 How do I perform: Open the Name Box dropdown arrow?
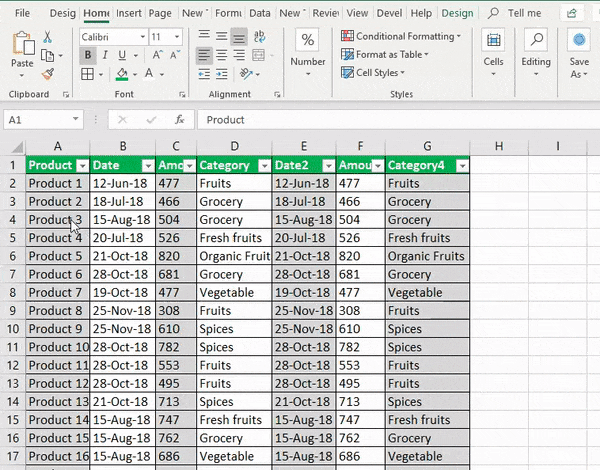[x=75, y=119]
